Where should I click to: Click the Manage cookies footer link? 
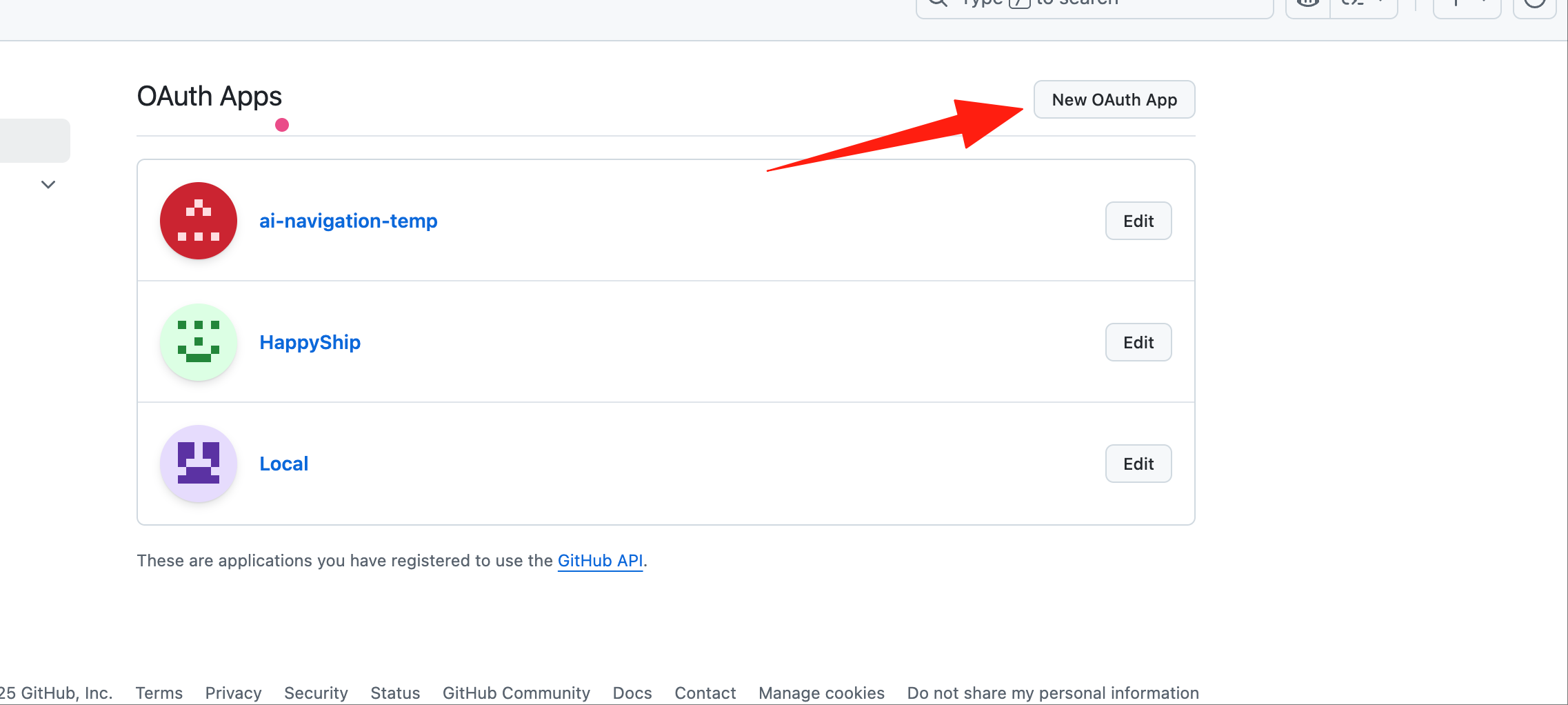pos(821,693)
